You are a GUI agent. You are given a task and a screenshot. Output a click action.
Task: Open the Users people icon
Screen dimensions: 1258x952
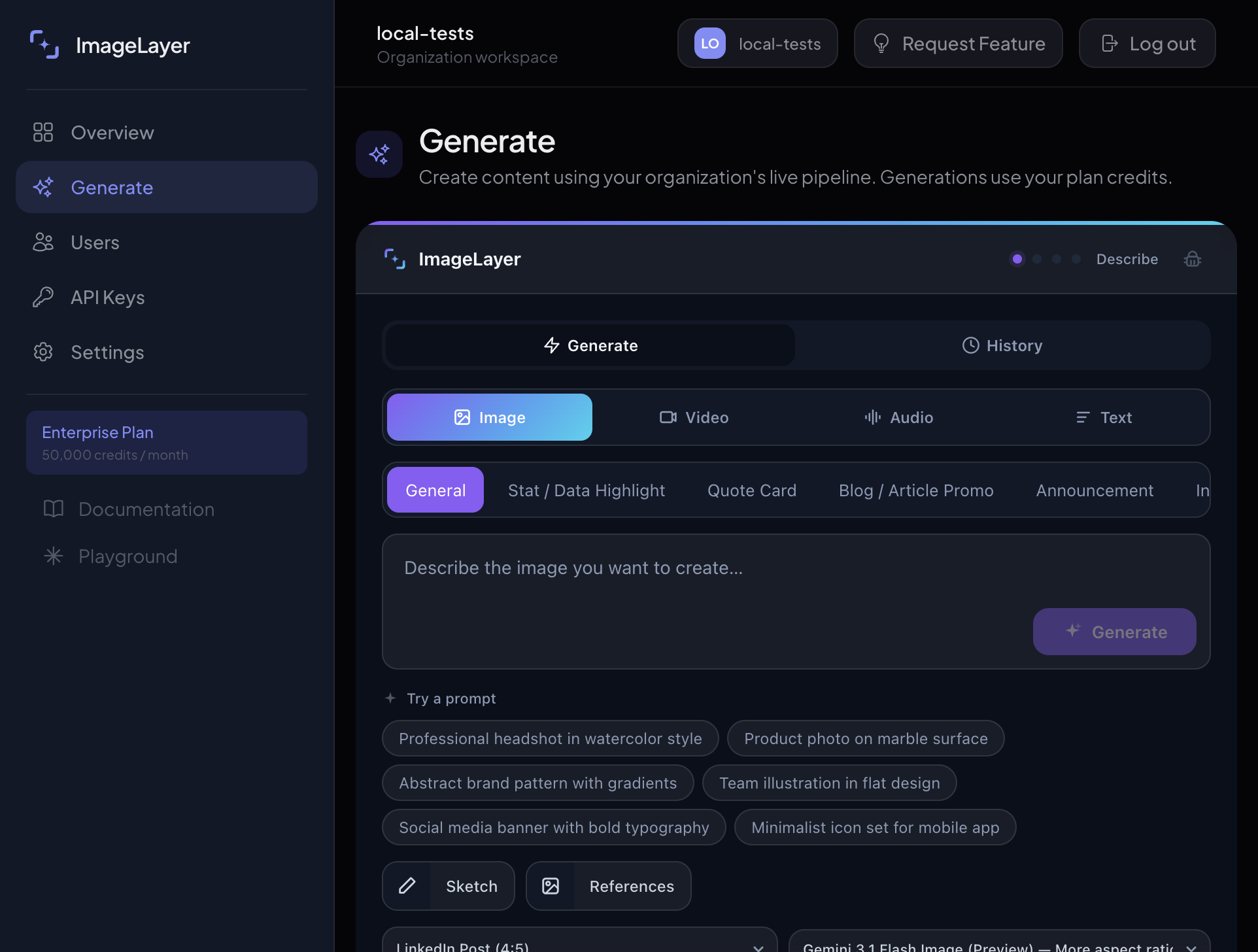coord(43,242)
